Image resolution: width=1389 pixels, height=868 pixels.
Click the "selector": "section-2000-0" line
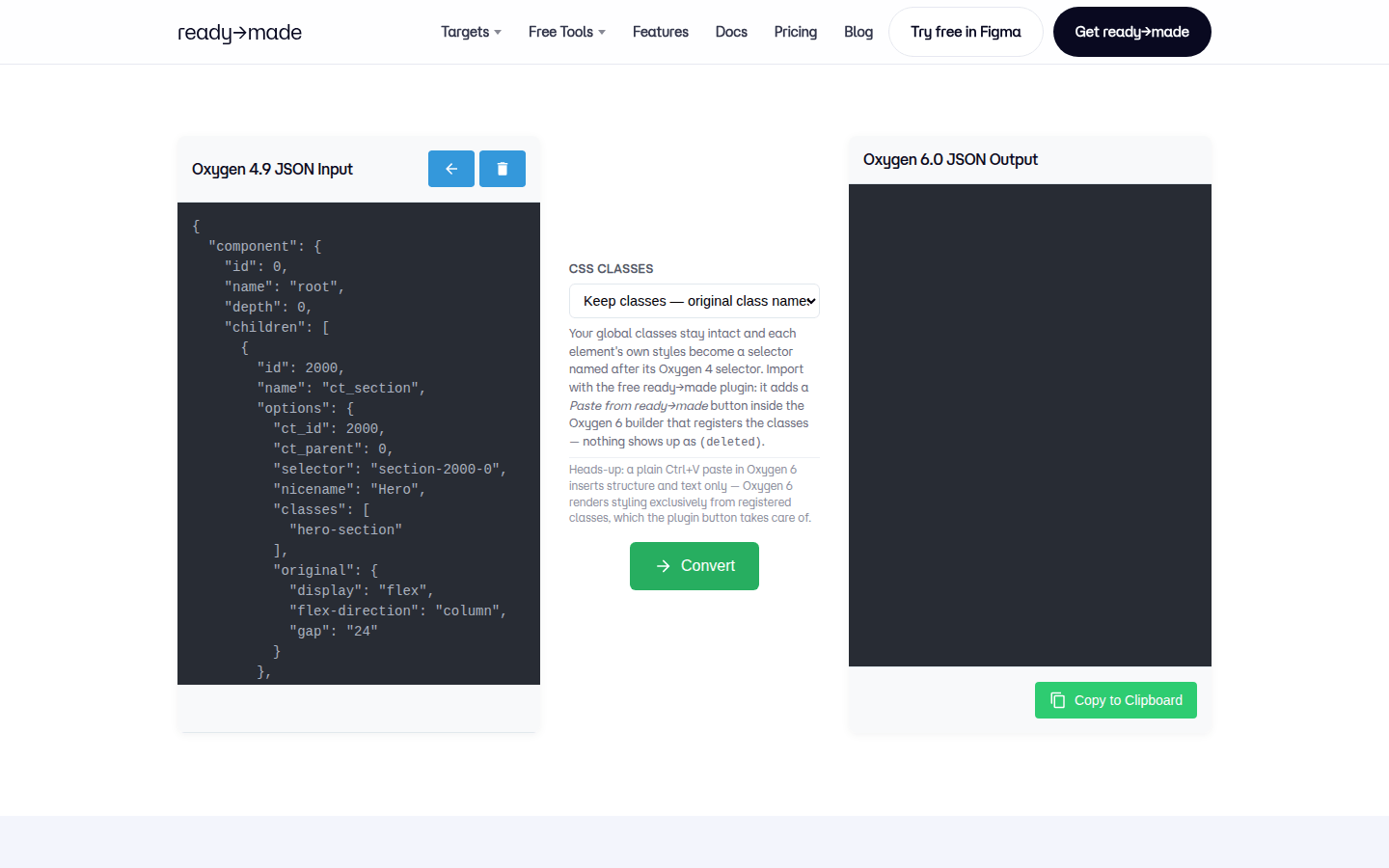(390, 469)
